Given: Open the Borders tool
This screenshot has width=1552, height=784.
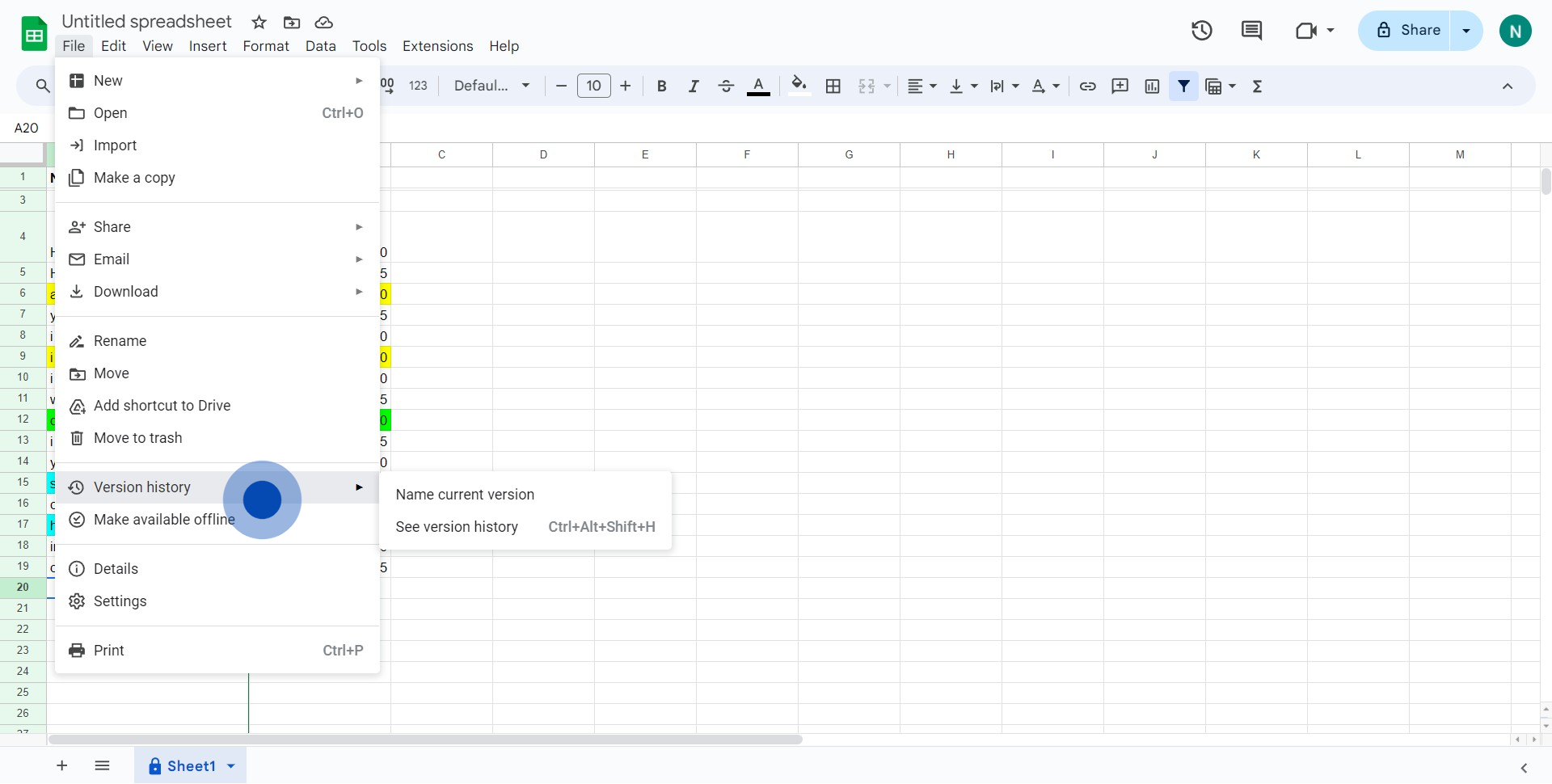Looking at the screenshot, I should pos(833,86).
